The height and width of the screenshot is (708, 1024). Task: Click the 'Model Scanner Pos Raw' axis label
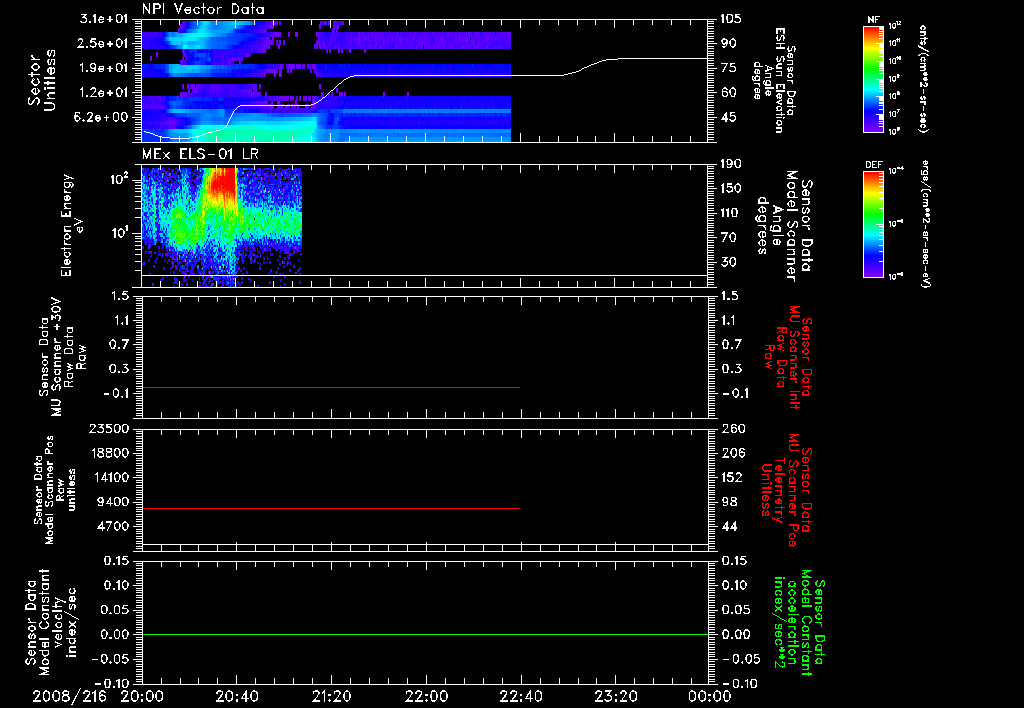(x=56, y=490)
